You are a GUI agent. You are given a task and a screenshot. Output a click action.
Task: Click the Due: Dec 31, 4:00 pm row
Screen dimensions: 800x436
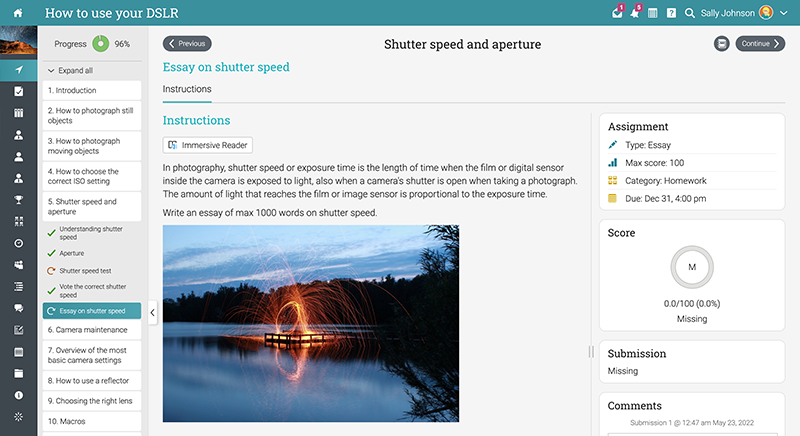tap(692, 198)
